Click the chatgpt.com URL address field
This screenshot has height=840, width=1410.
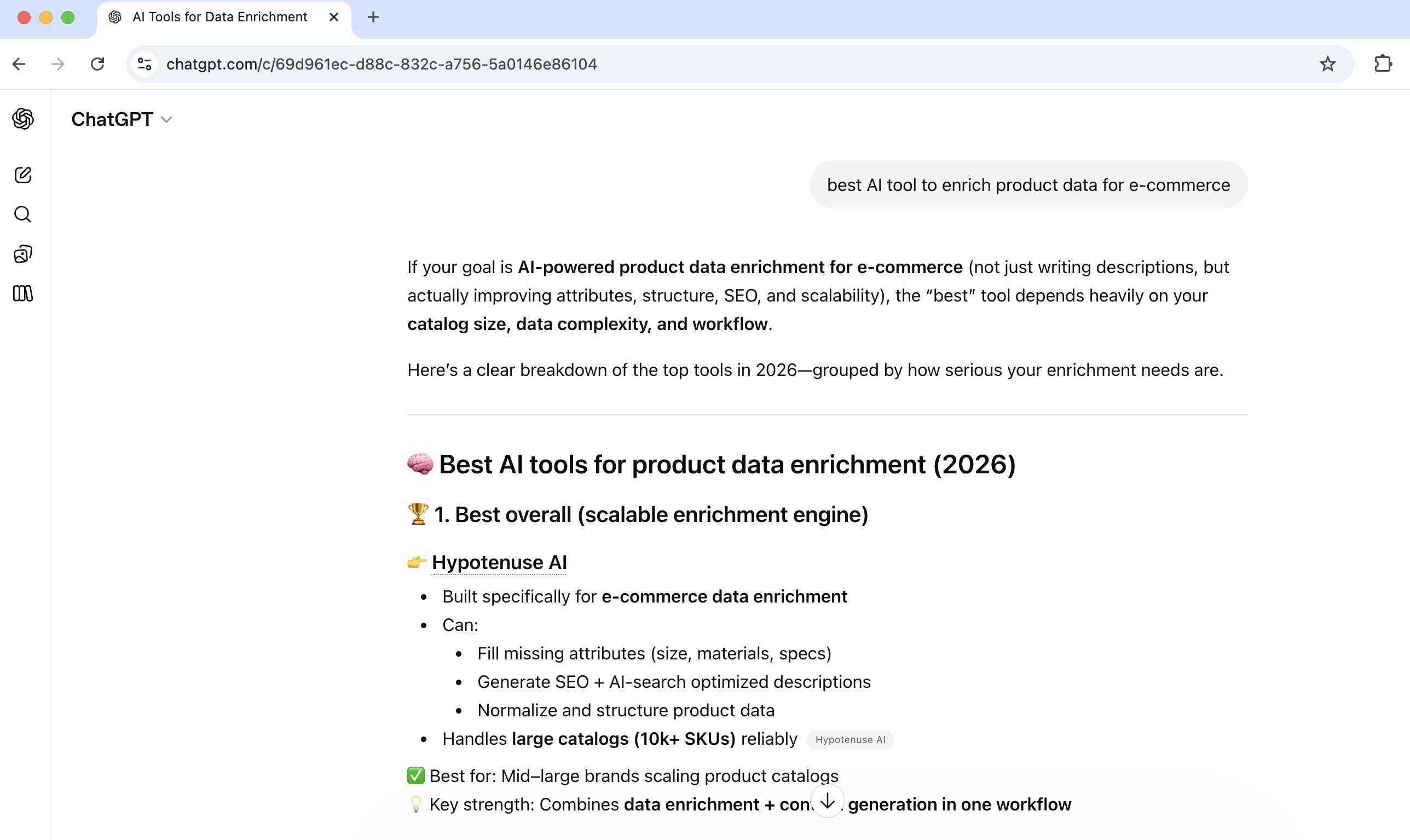click(x=679, y=64)
